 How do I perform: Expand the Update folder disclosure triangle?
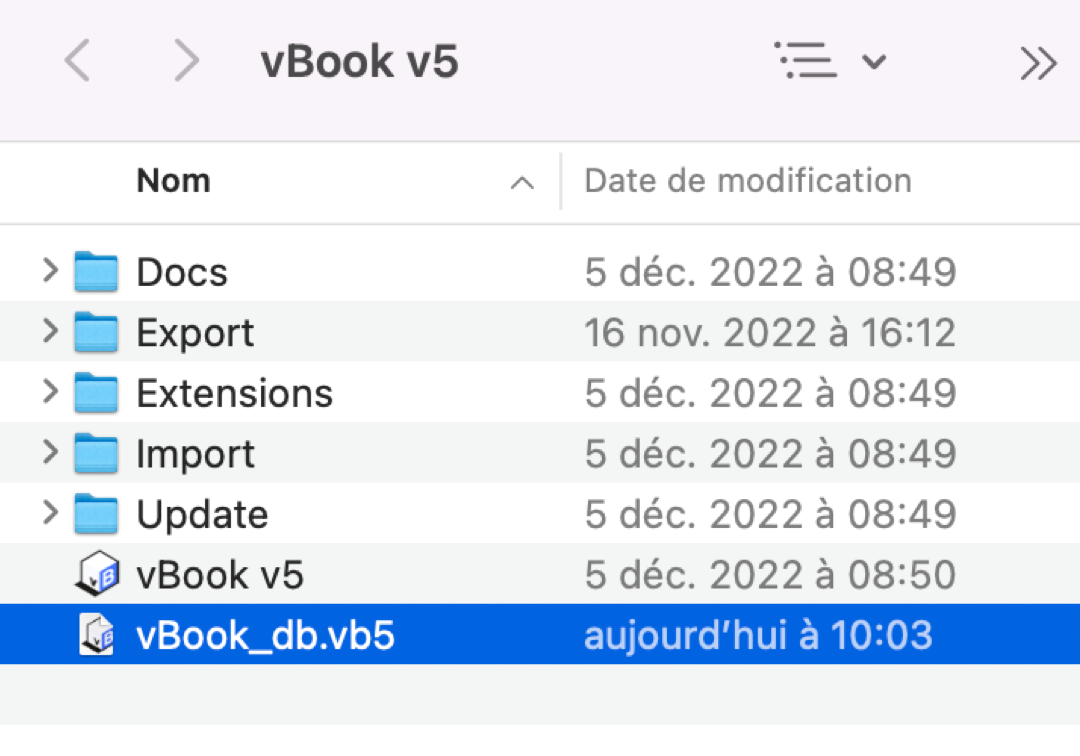click(x=49, y=514)
